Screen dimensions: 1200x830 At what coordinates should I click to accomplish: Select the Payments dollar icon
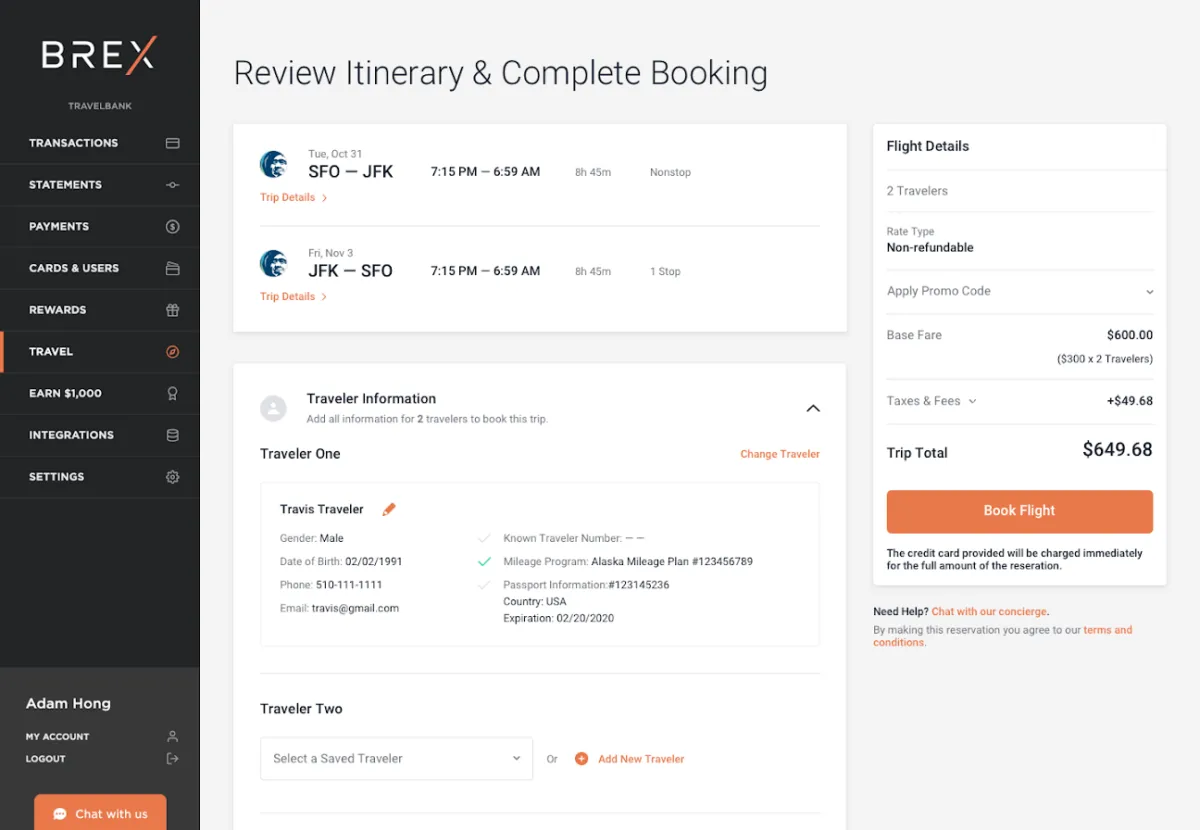point(172,226)
